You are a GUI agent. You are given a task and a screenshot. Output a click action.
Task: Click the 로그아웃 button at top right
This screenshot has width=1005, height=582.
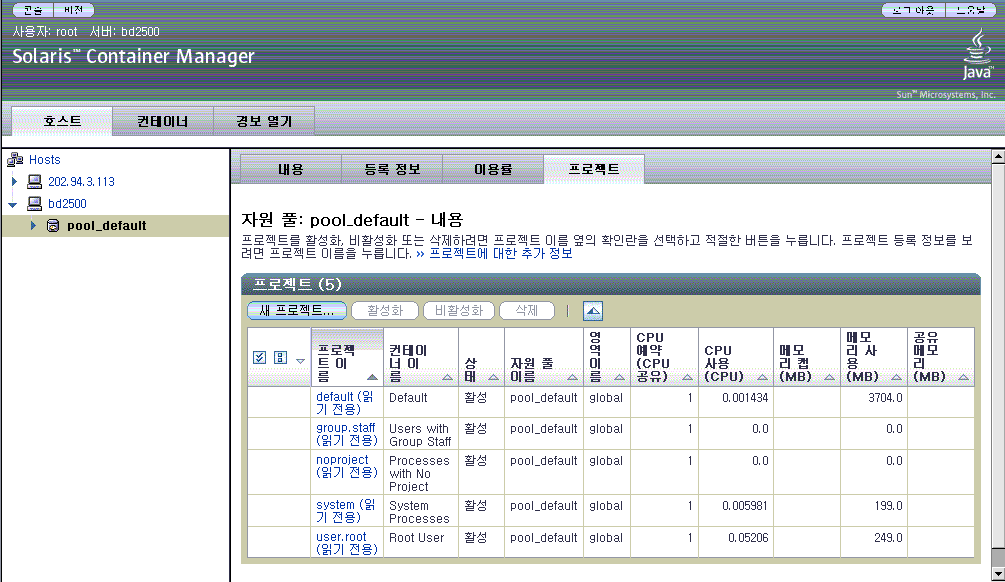click(913, 10)
